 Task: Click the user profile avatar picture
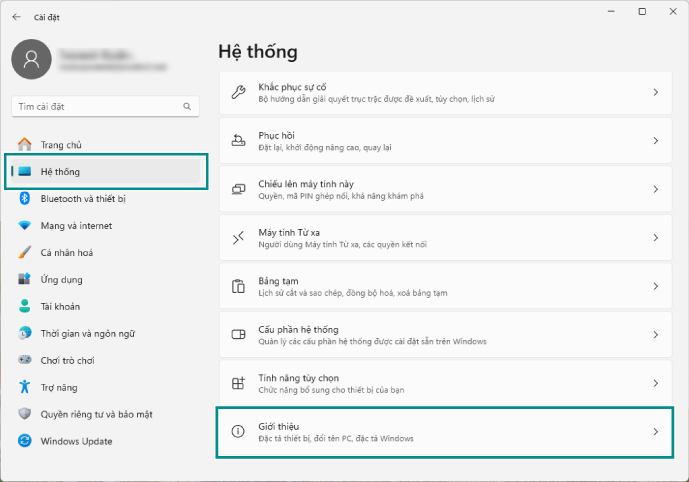[x=31, y=60]
